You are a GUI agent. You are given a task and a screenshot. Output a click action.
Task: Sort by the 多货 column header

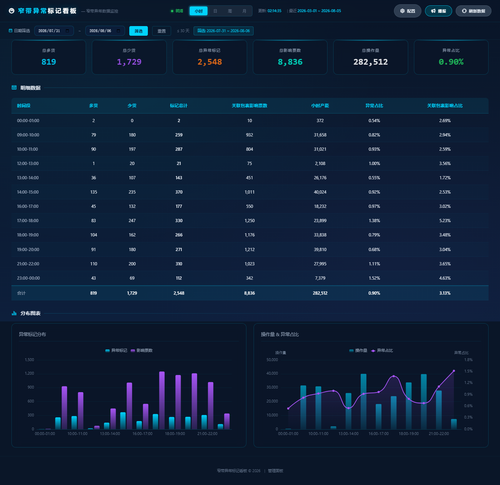[x=94, y=106]
